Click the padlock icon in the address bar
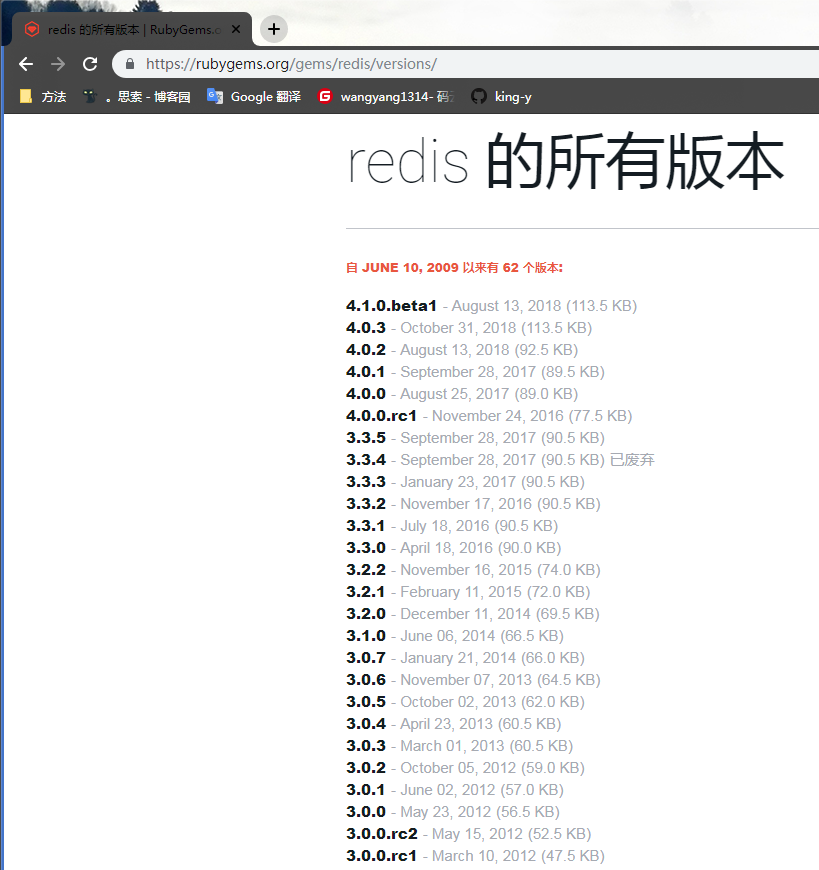This screenshot has width=819, height=870. 129,63
